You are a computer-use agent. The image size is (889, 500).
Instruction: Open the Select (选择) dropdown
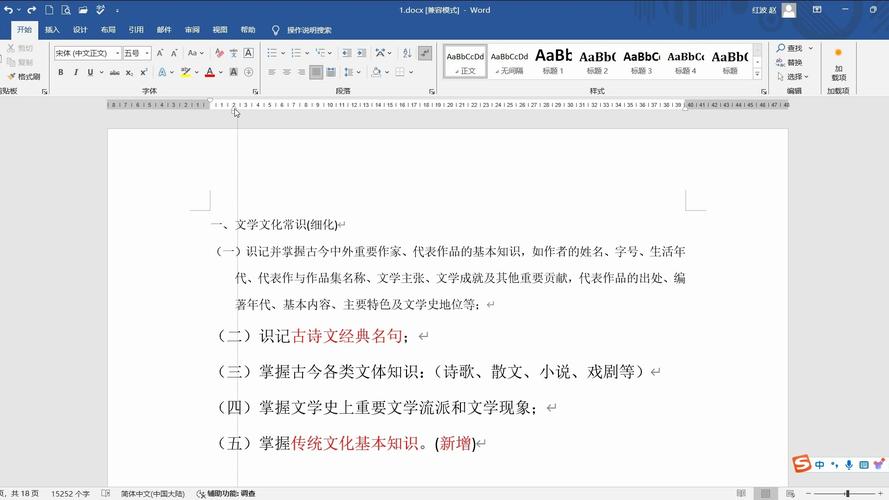coord(793,77)
